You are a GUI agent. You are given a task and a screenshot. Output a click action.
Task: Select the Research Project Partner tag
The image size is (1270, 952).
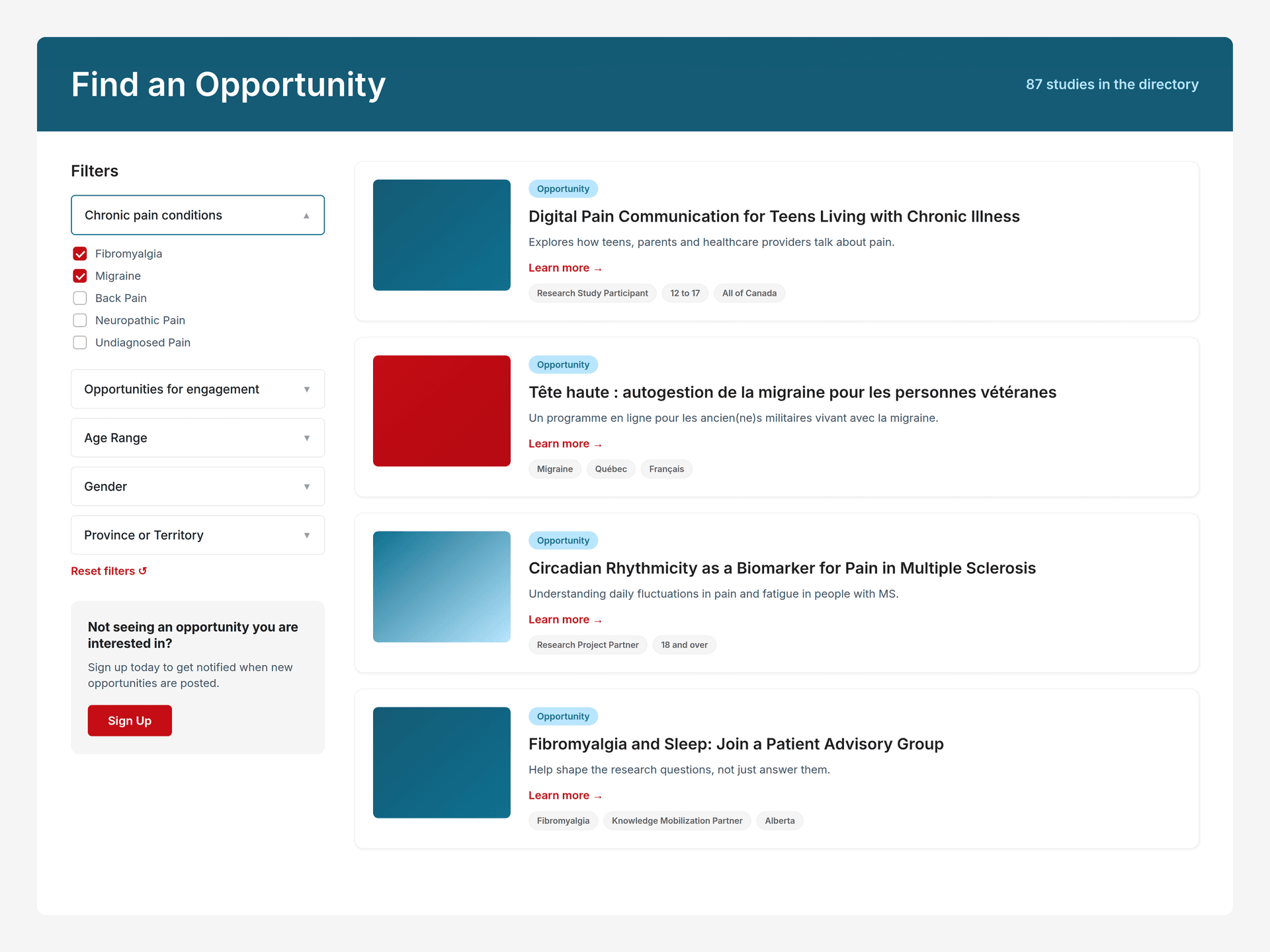(588, 645)
